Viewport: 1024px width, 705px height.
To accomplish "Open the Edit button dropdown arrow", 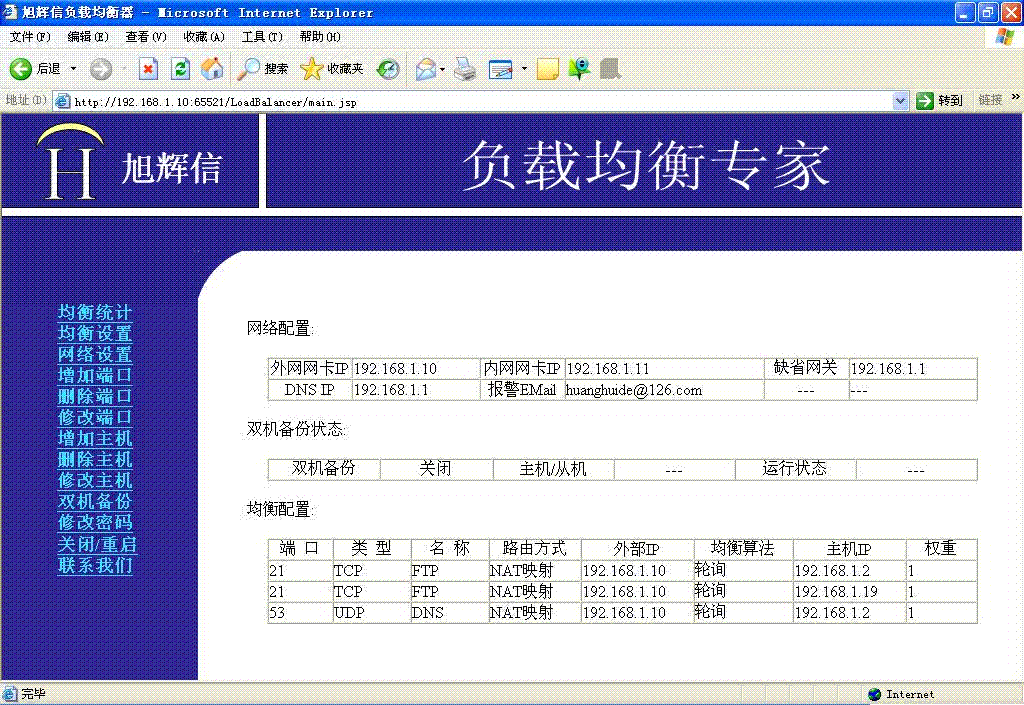I will tap(524, 69).
